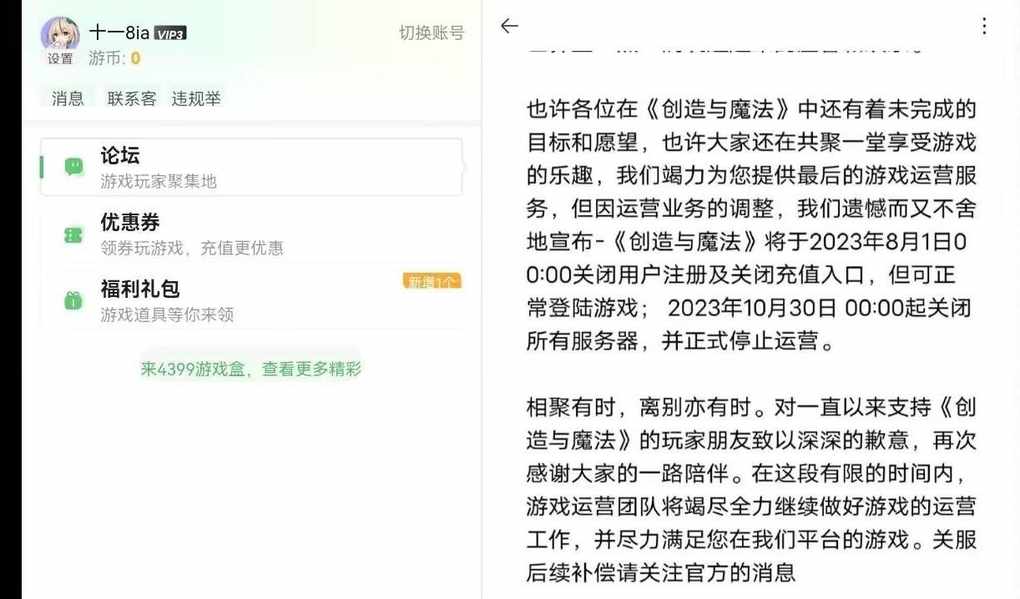Screen dimensions: 1020x599
Task: Tap the user avatar picture
Action: point(60,34)
